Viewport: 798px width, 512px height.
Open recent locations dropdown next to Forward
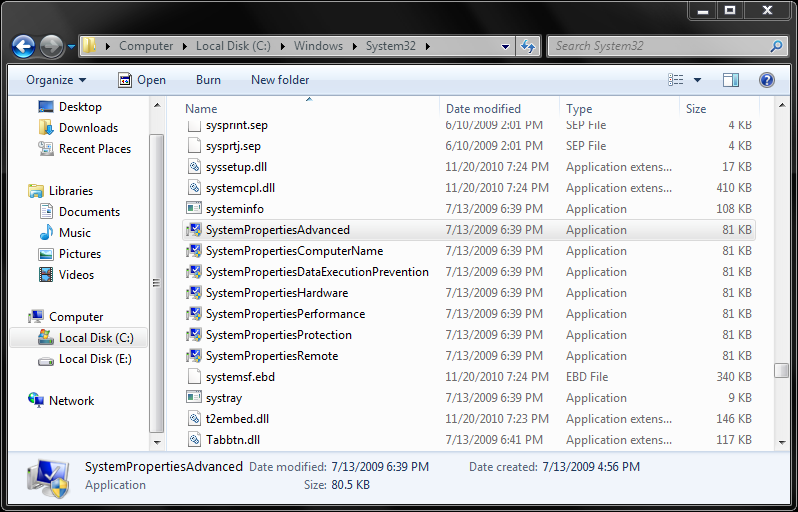click(x=71, y=47)
